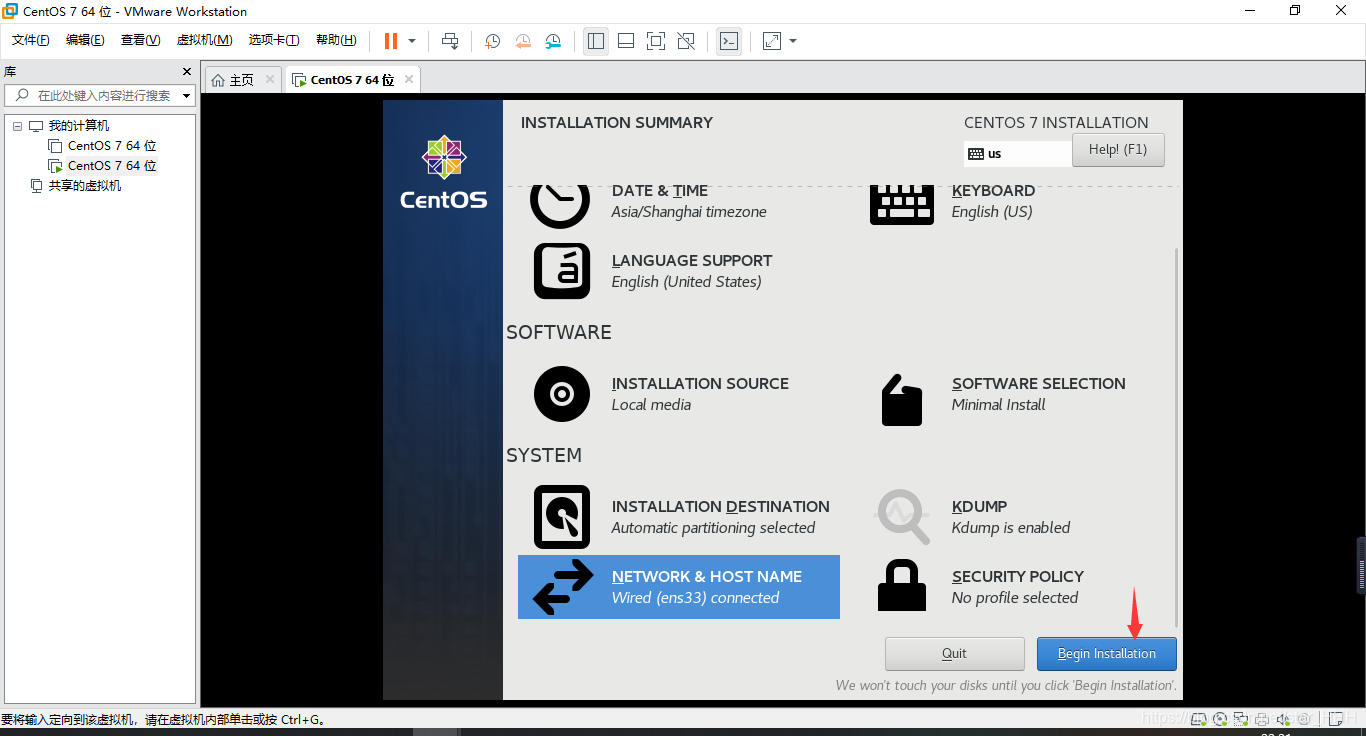Viewport: 1366px width, 736px height.
Task: Enter full screen mode icon
Action: point(656,41)
